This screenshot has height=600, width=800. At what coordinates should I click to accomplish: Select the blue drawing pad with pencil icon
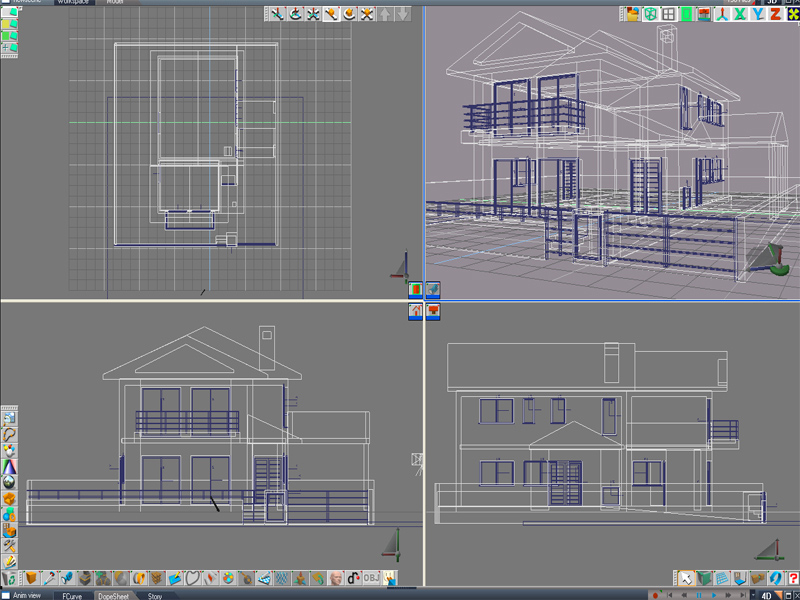pos(175,578)
